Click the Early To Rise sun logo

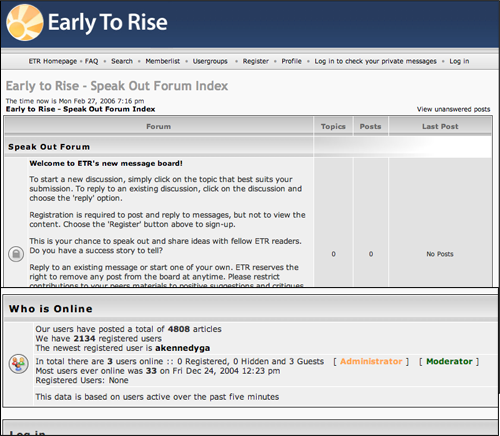point(25,23)
